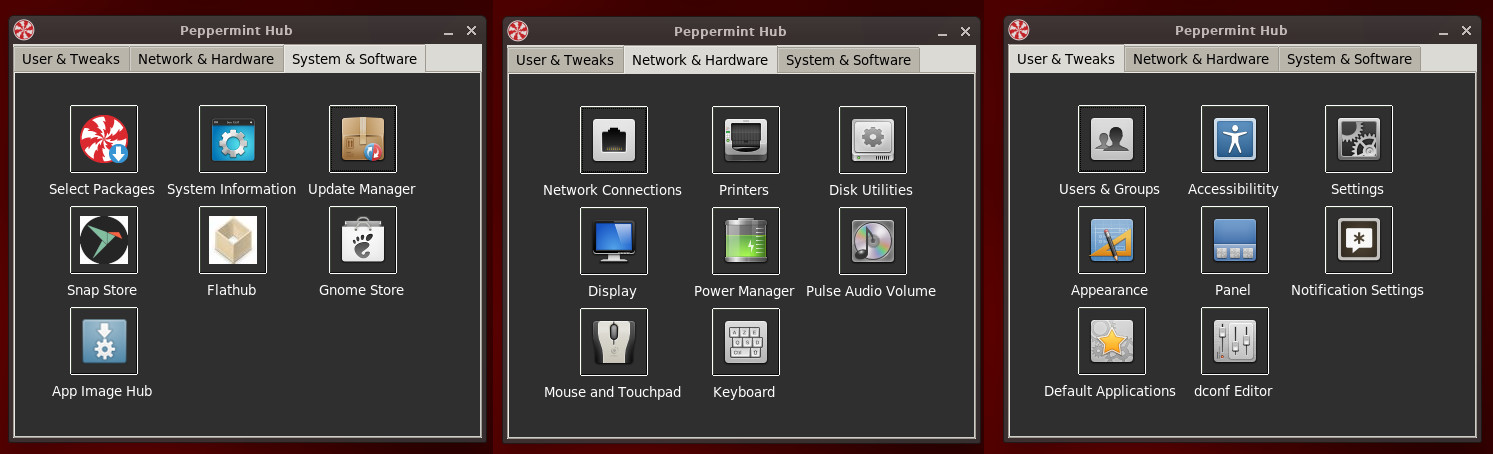Open the Display monitor icon
1493x454 pixels.
point(614,241)
